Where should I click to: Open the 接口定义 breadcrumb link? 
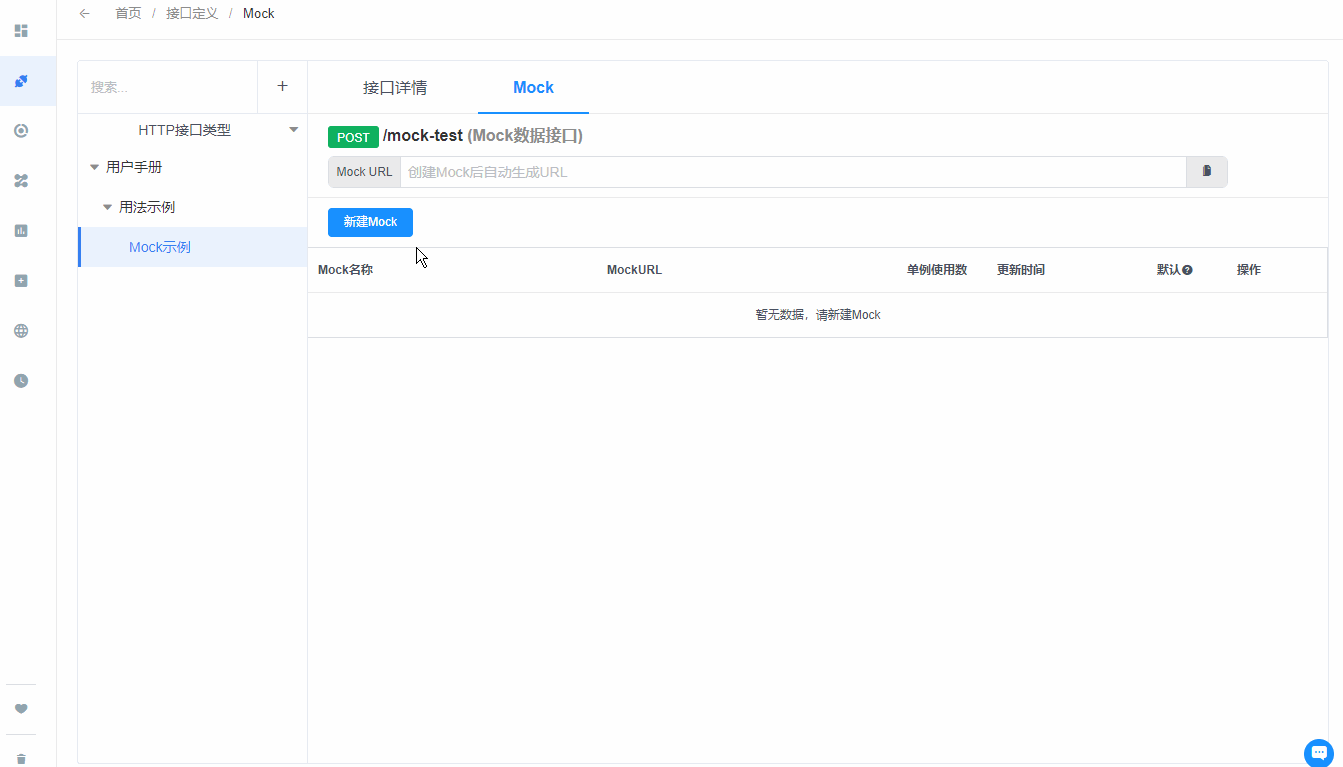[x=191, y=13]
